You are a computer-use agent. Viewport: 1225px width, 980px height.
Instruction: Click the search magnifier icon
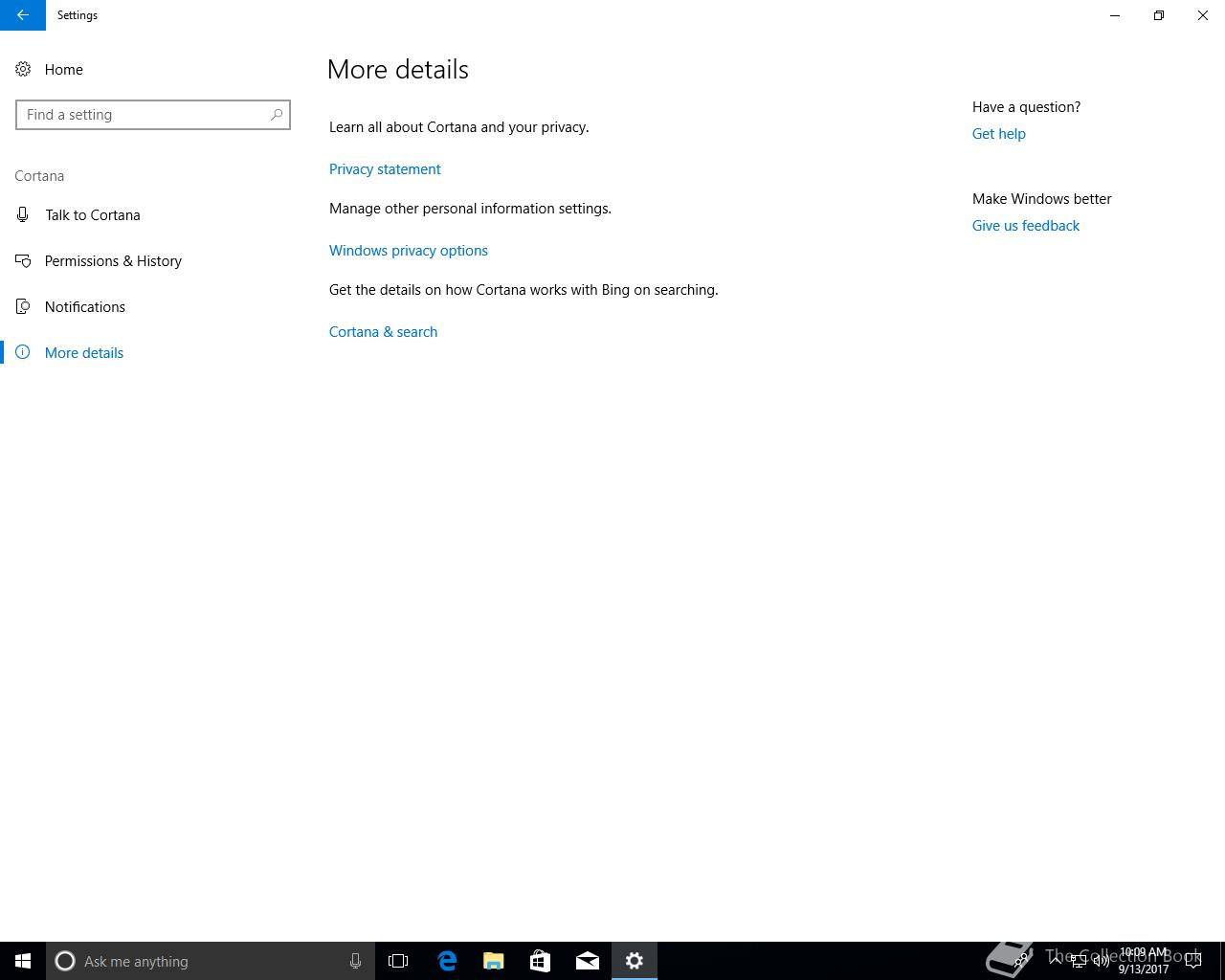(277, 115)
